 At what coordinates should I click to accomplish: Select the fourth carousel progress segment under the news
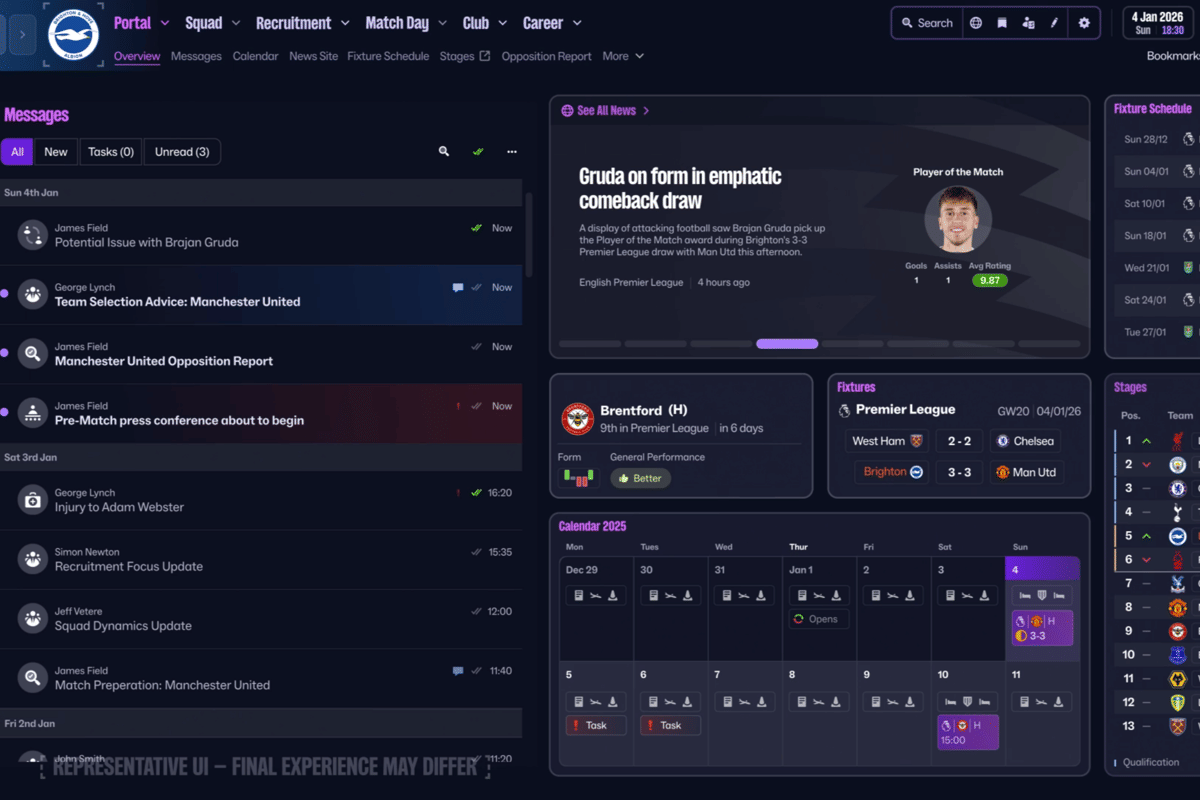[787, 343]
